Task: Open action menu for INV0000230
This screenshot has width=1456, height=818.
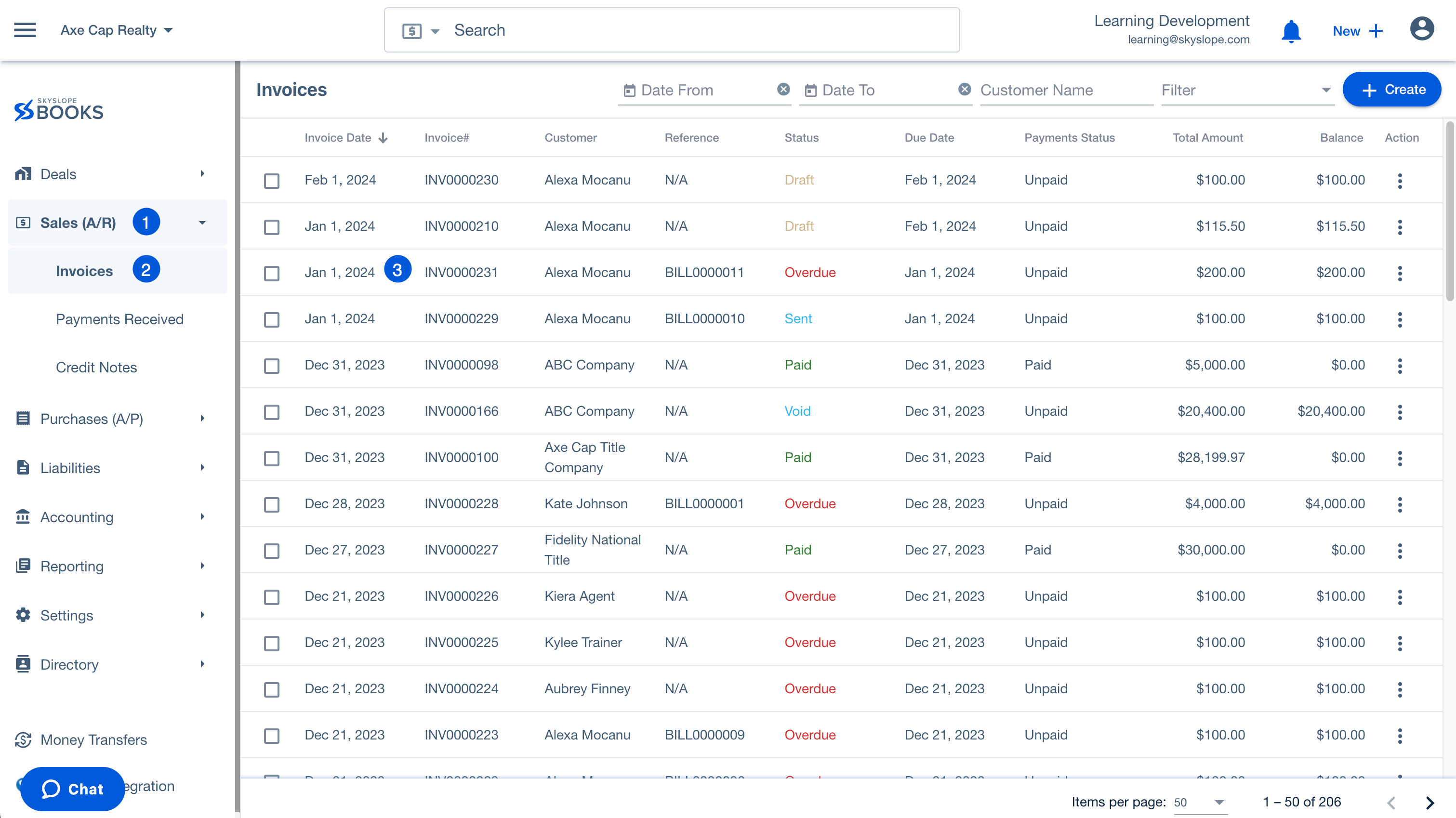Action: click(x=1400, y=181)
